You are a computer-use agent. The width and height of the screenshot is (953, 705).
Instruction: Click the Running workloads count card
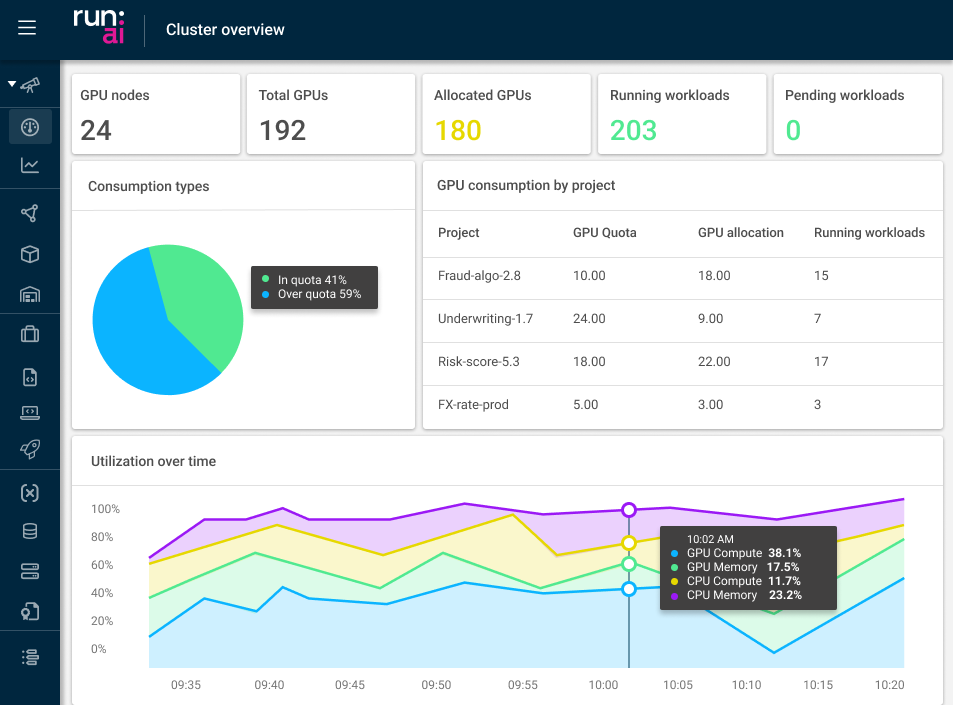[682, 114]
